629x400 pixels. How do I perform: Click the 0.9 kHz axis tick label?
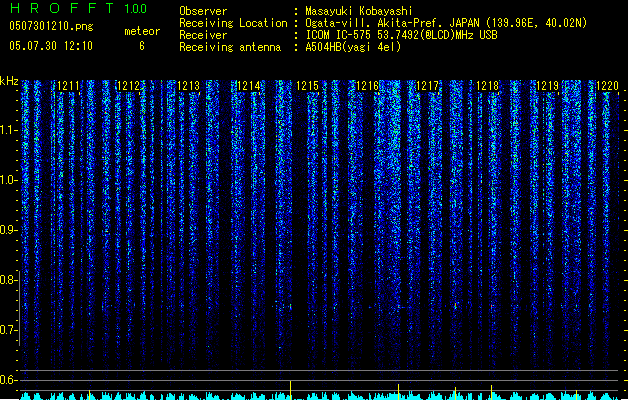[x=8, y=230]
